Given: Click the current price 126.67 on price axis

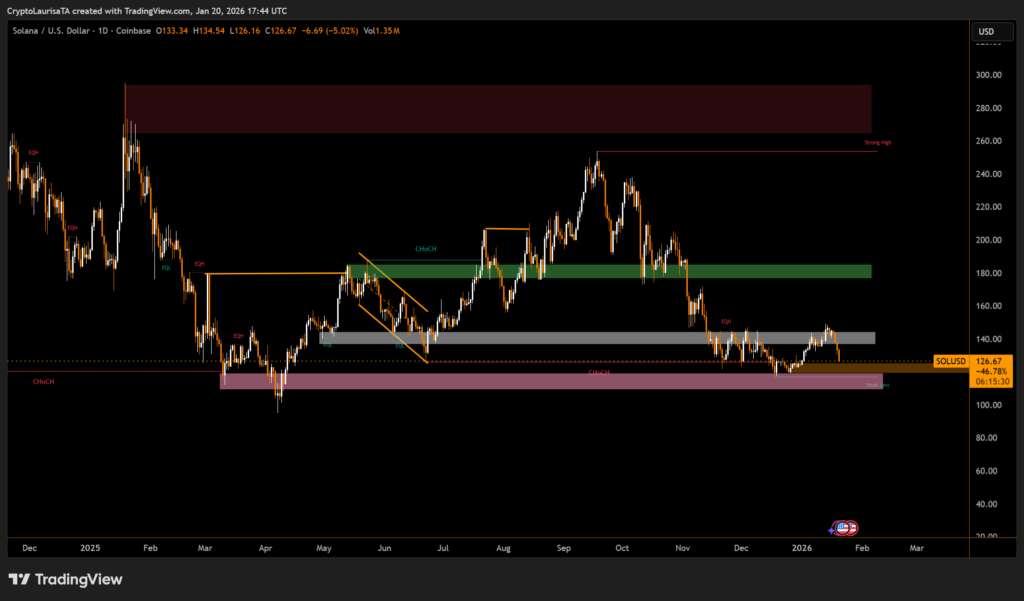Looking at the screenshot, I should (989, 360).
